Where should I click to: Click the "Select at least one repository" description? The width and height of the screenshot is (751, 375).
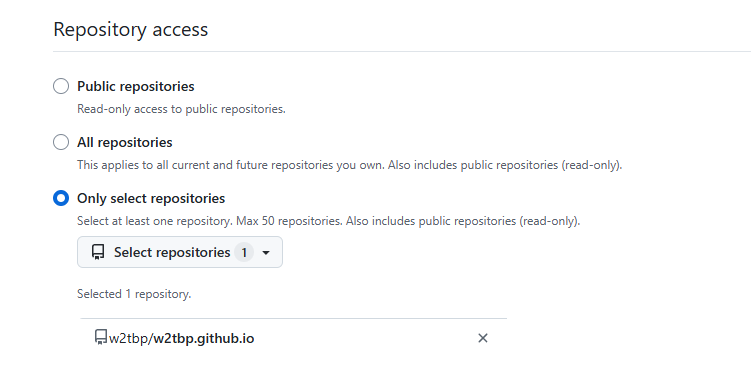pos(329,221)
